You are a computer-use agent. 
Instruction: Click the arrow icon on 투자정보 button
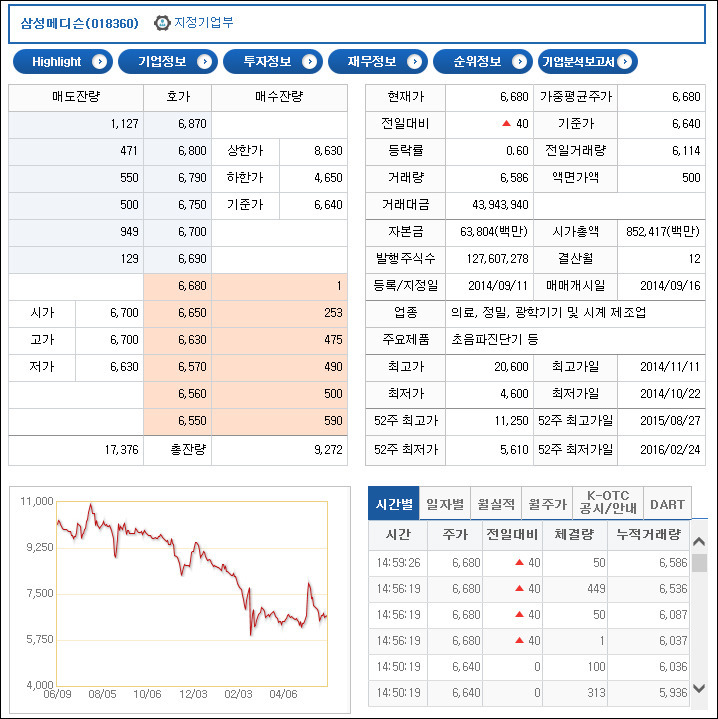[x=309, y=61]
